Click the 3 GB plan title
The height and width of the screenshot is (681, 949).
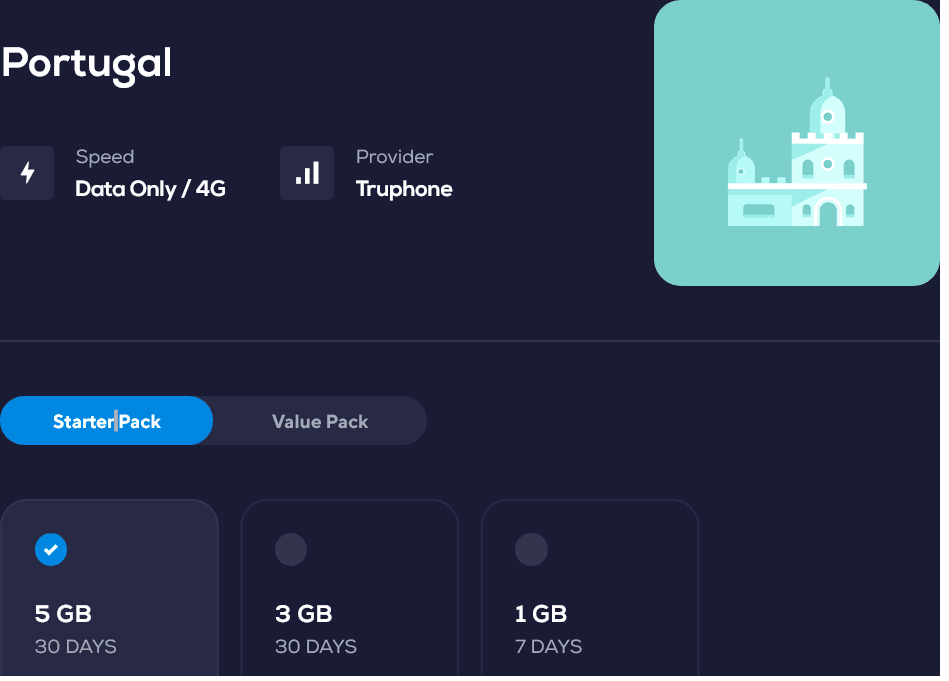point(303,613)
